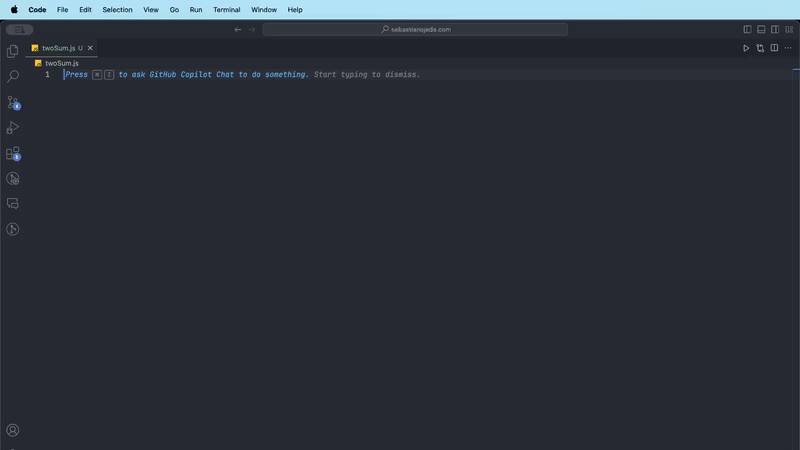800x450 pixels.
Task: Toggle the bottom panel visibility
Action: tap(761, 29)
